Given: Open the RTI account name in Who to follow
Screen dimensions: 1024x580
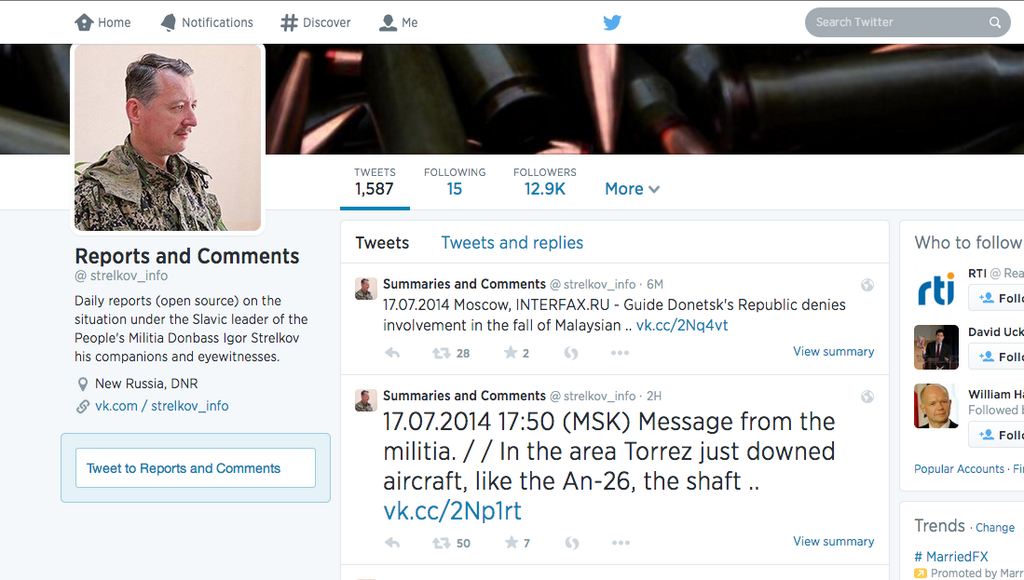Looking at the screenshot, I should point(977,274).
